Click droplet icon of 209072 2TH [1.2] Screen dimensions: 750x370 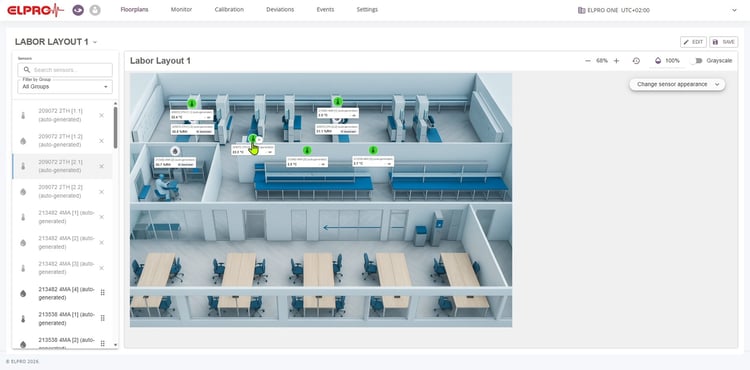(23, 141)
